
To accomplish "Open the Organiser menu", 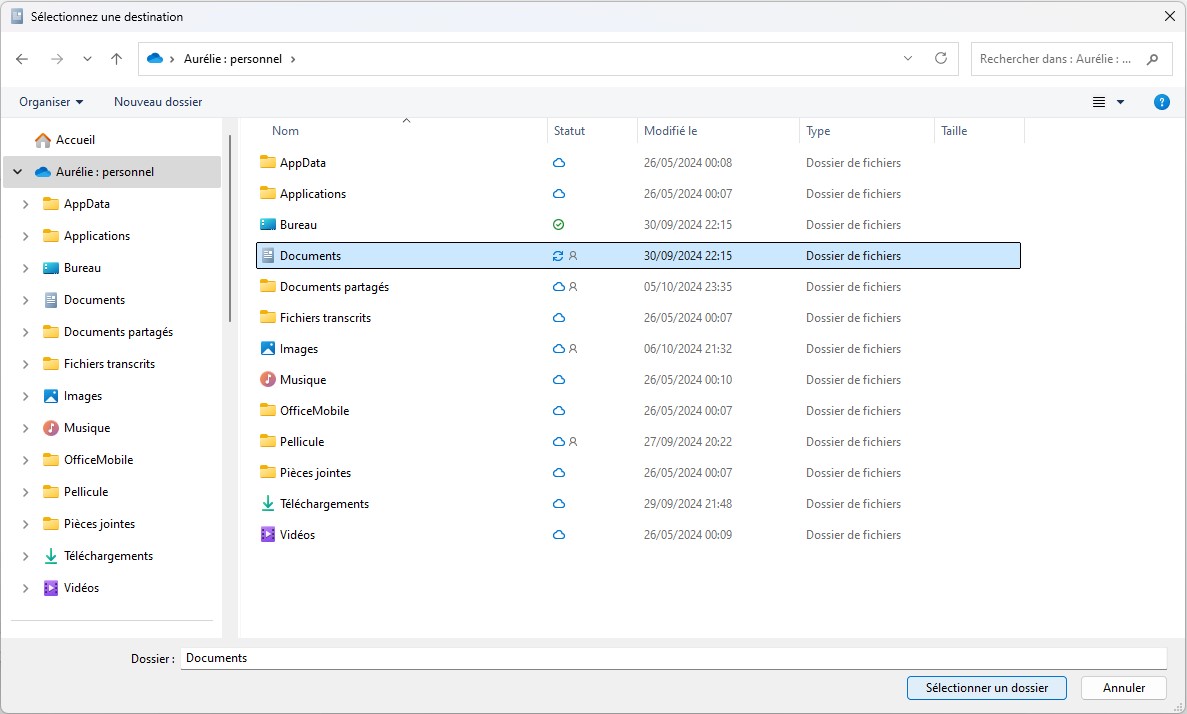I will tap(51, 102).
